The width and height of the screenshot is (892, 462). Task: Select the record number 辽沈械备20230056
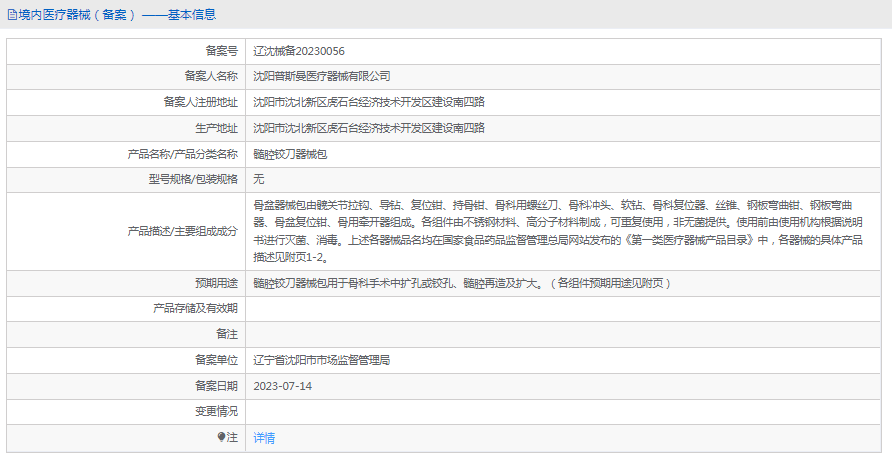coord(299,51)
